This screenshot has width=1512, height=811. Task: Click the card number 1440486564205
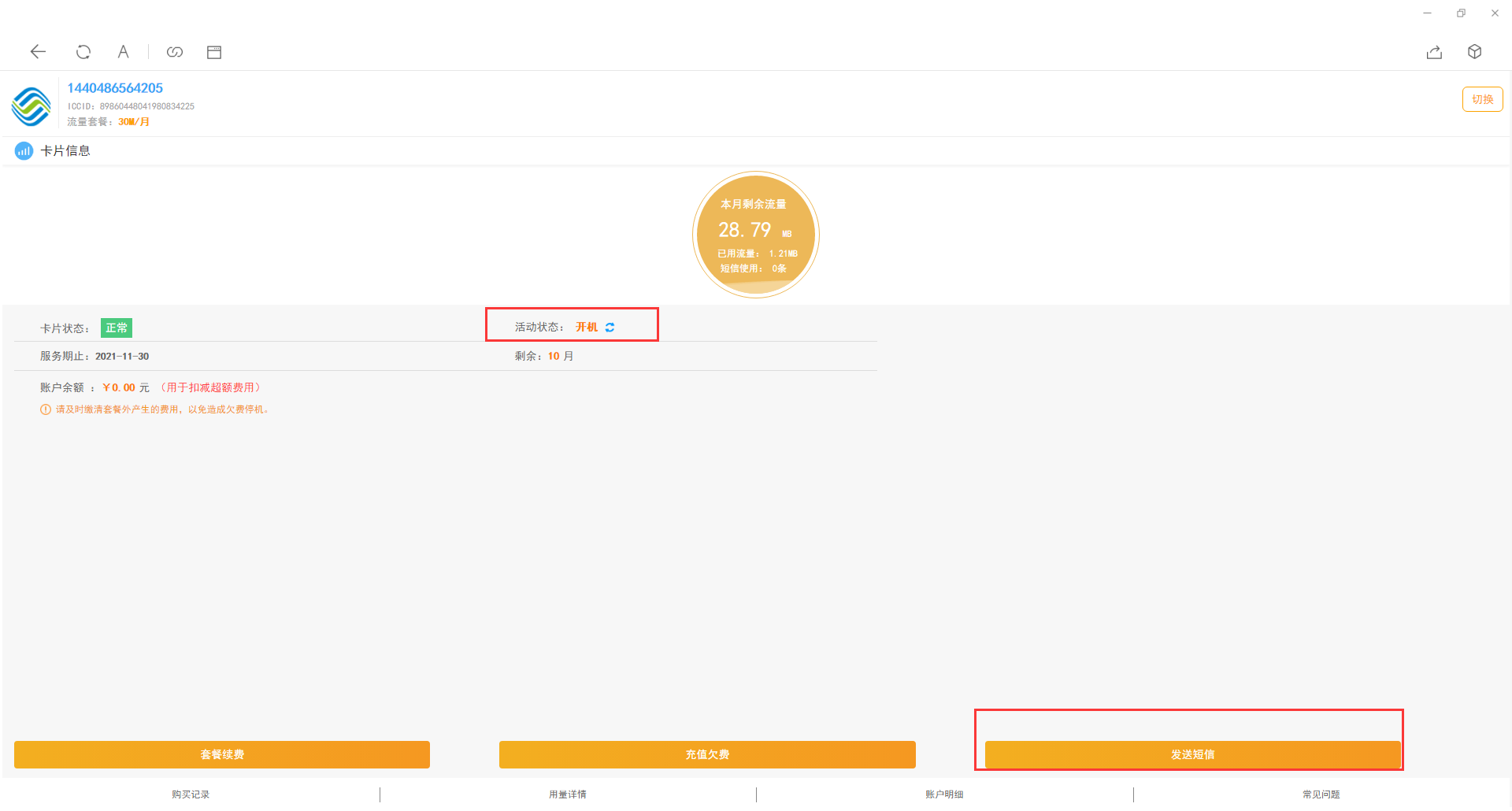click(x=115, y=88)
